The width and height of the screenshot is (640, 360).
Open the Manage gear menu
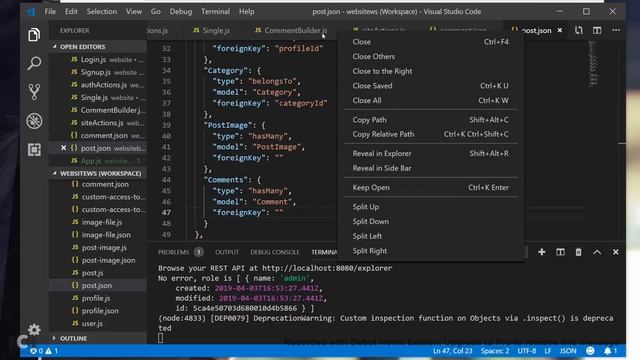click(x=34, y=329)
